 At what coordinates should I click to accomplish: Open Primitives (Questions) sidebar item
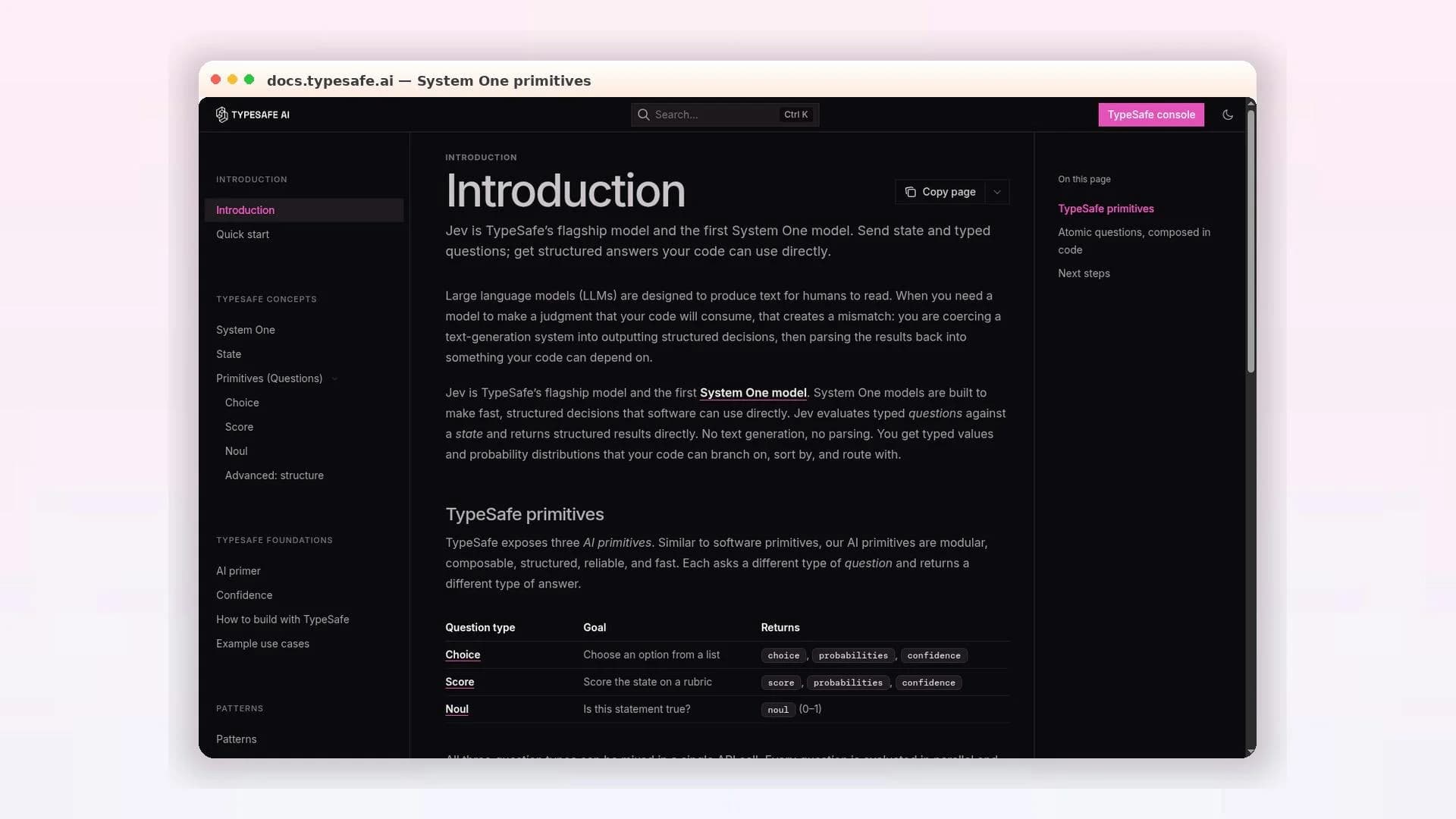click(269, 378)
